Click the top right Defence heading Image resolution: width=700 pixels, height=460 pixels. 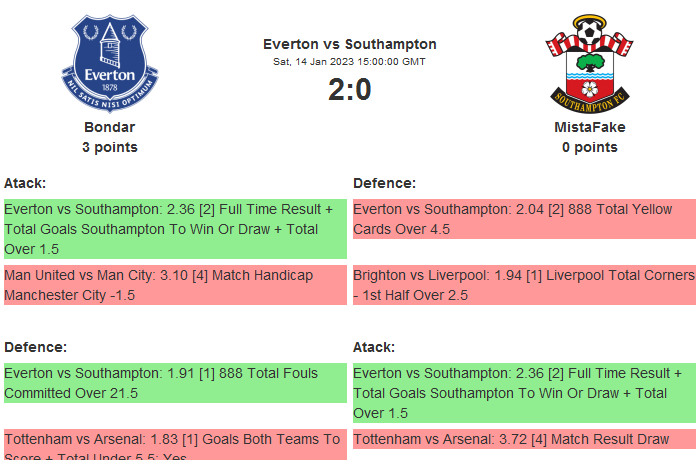(384, 183)
